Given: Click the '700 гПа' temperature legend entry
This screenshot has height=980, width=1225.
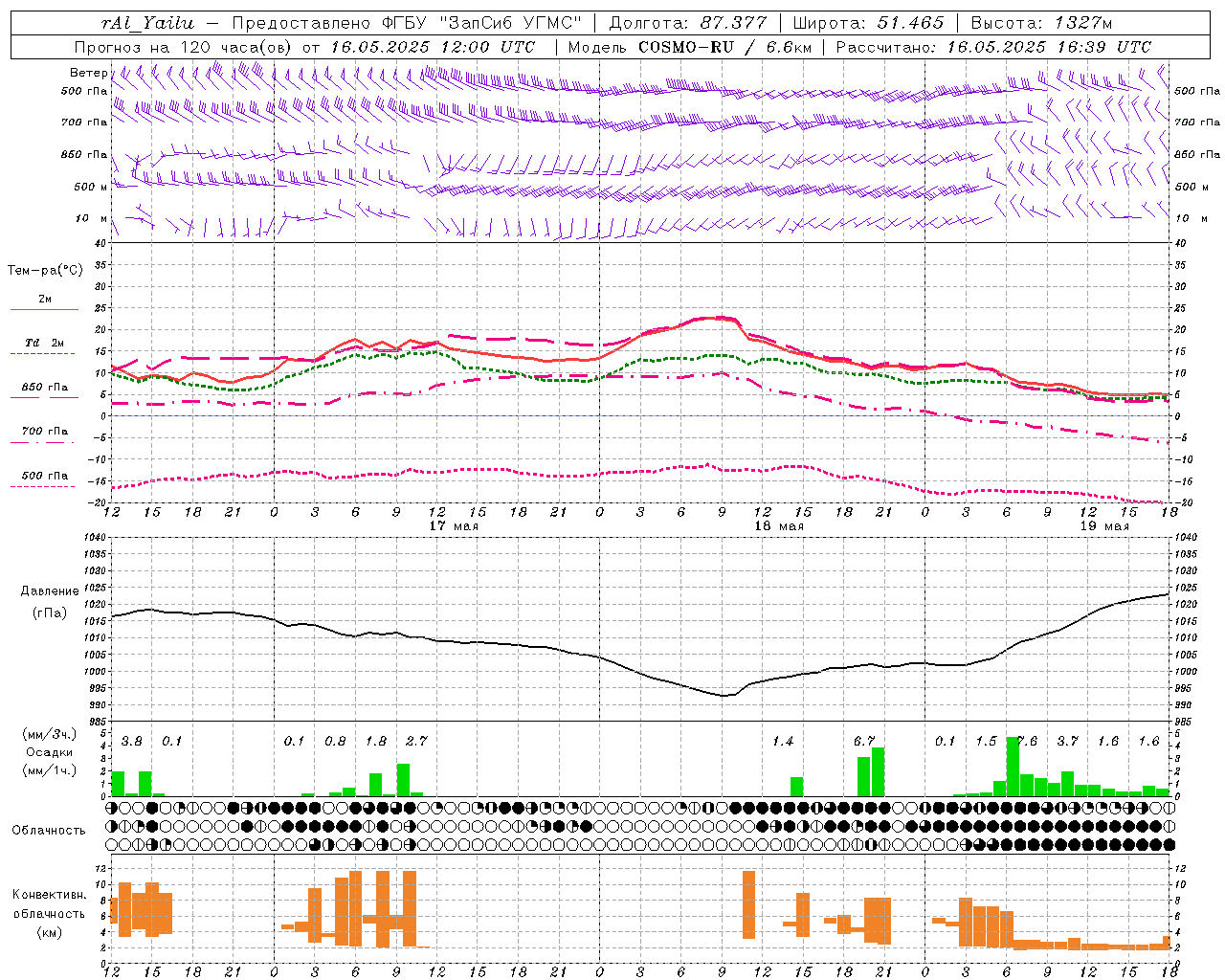Looking at the screenshot, I should coord(44,432).
